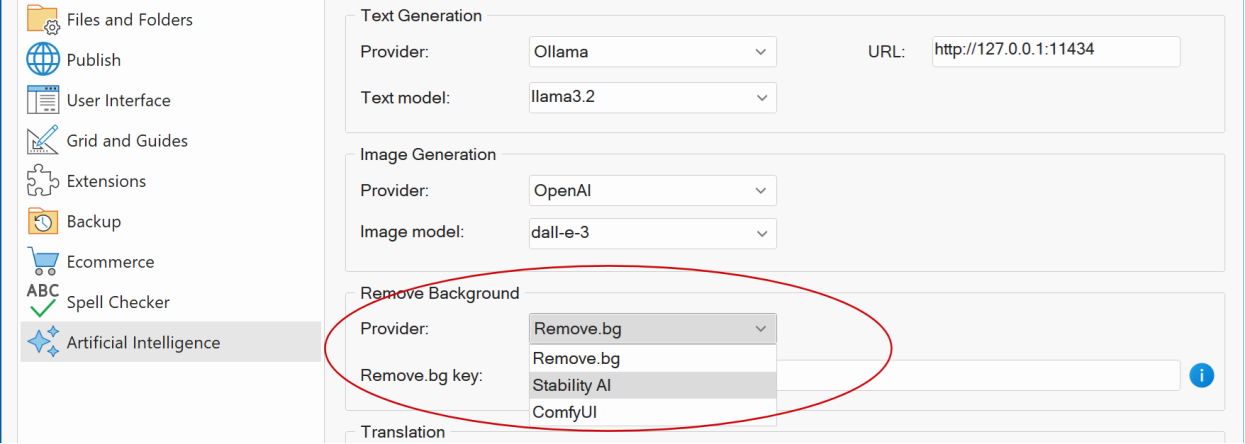
Task: Click the Grid and Guides ruler icon
Action: pos(43,141)
